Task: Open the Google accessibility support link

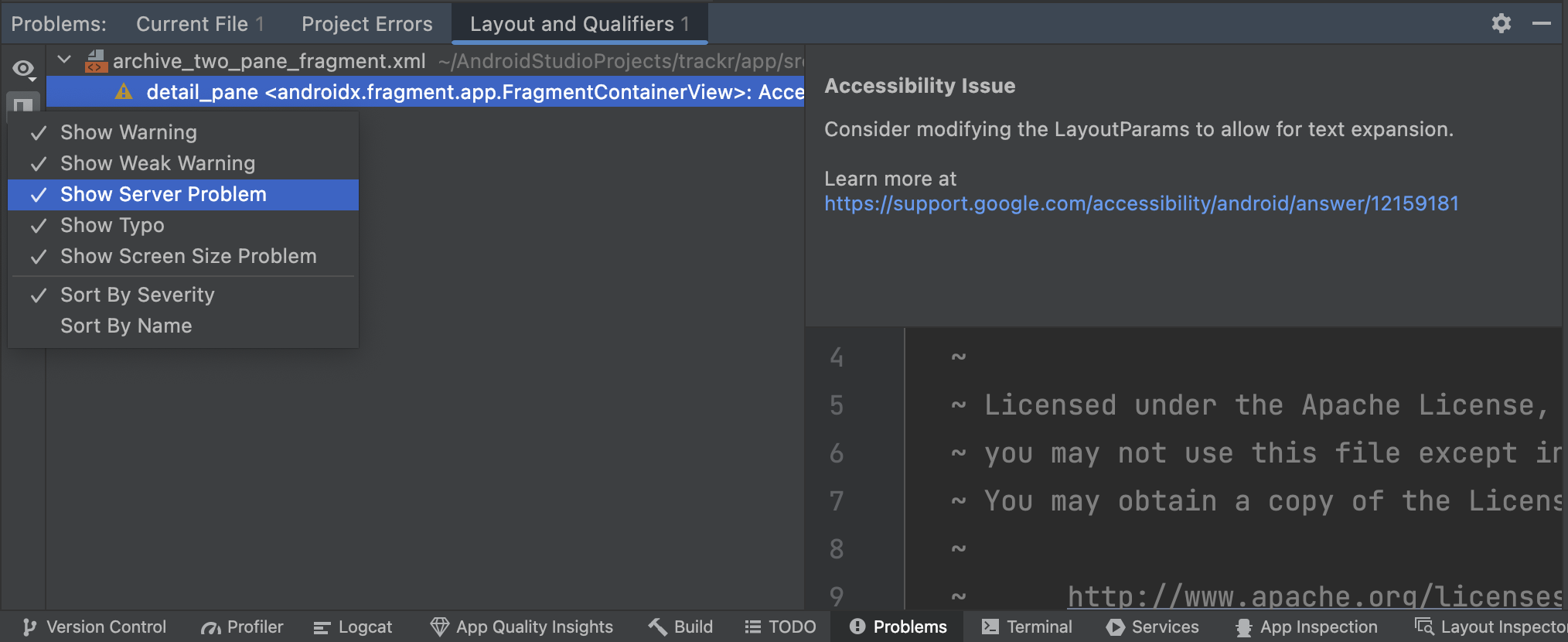Action: 1141,203
